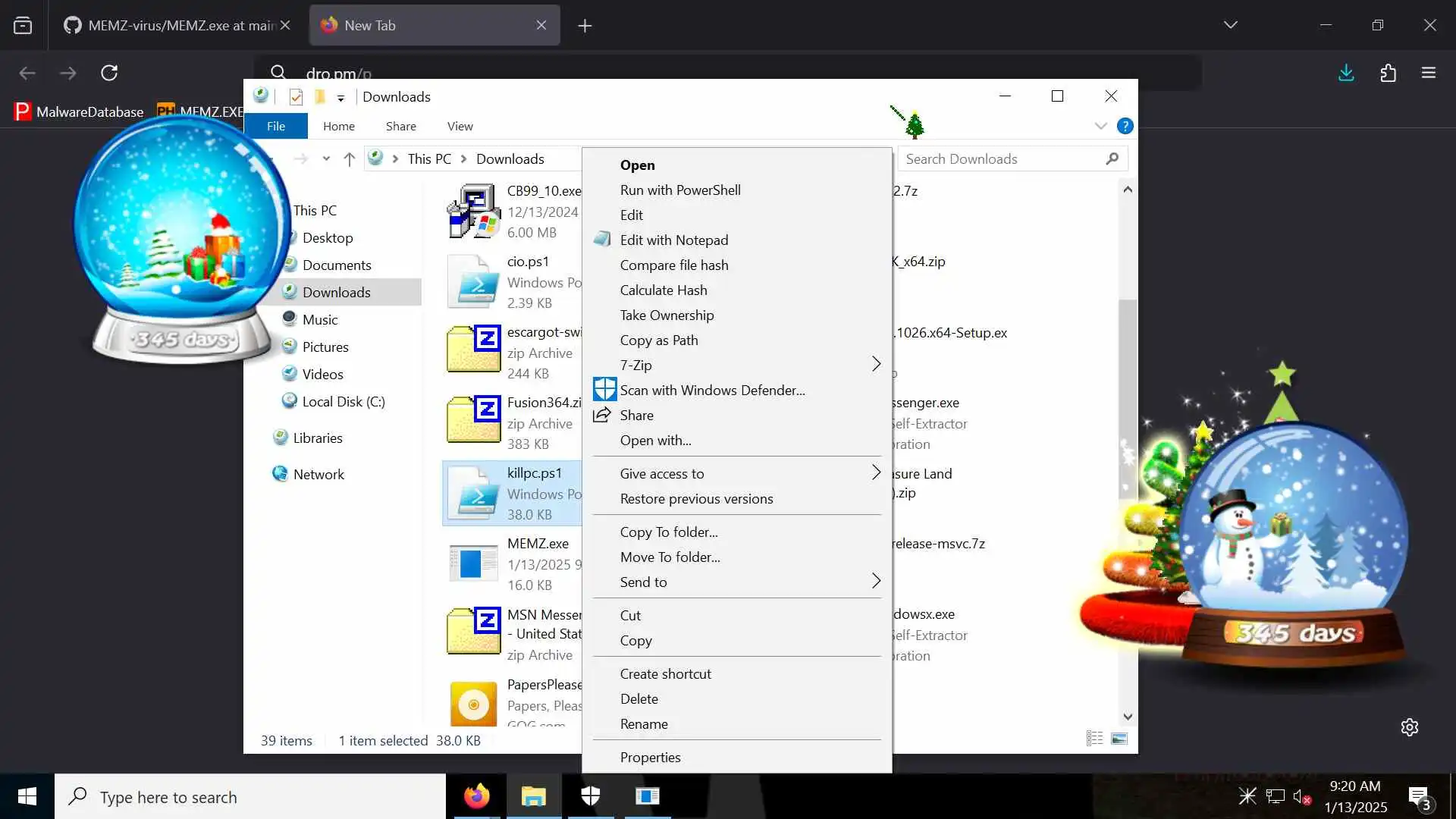
Task: Toggle Properties checkmark in quick access toolbar
Action: pyautogui.click(x=297, y=97)
